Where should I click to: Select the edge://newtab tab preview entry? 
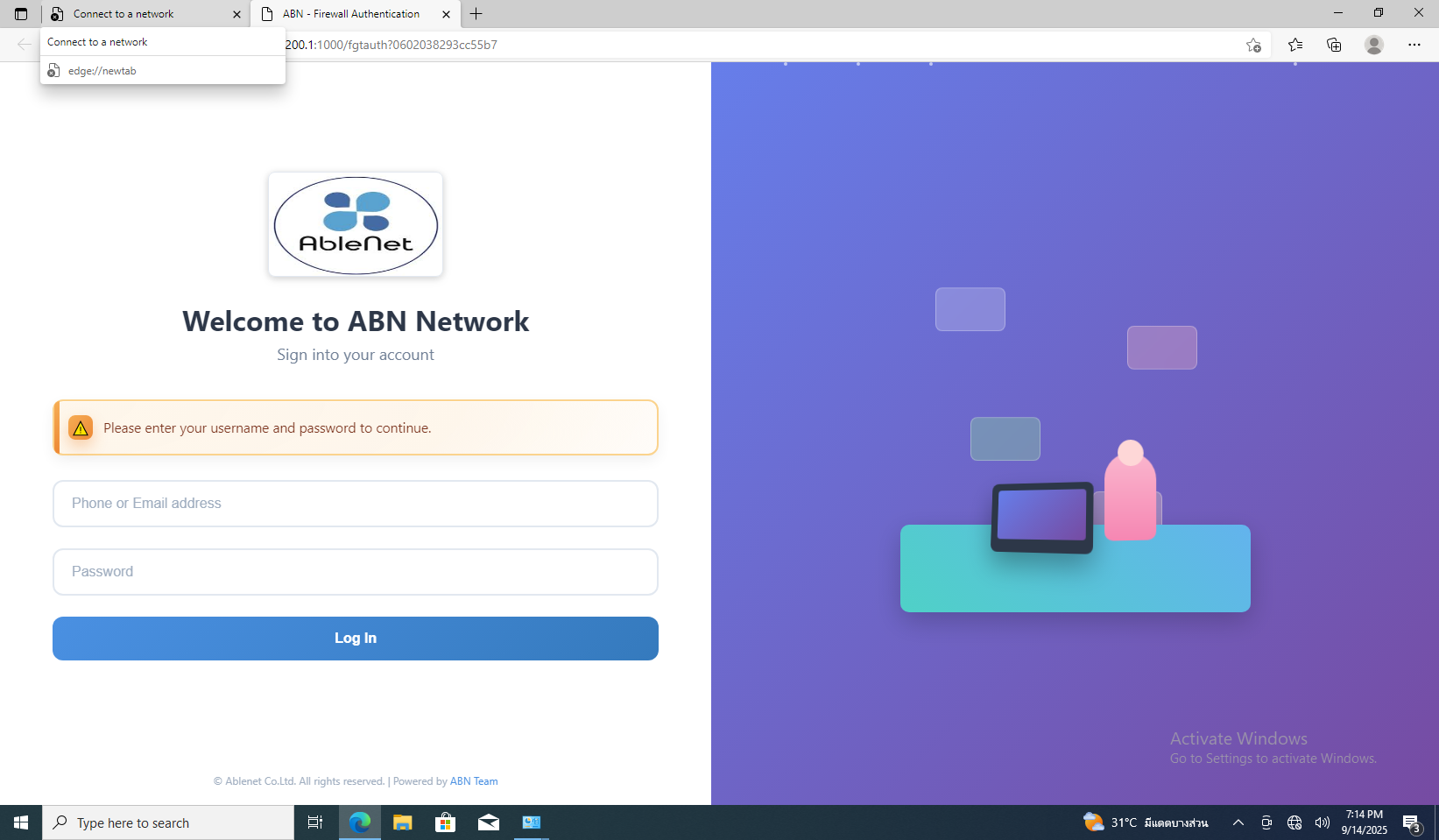[x=163, y=71]
